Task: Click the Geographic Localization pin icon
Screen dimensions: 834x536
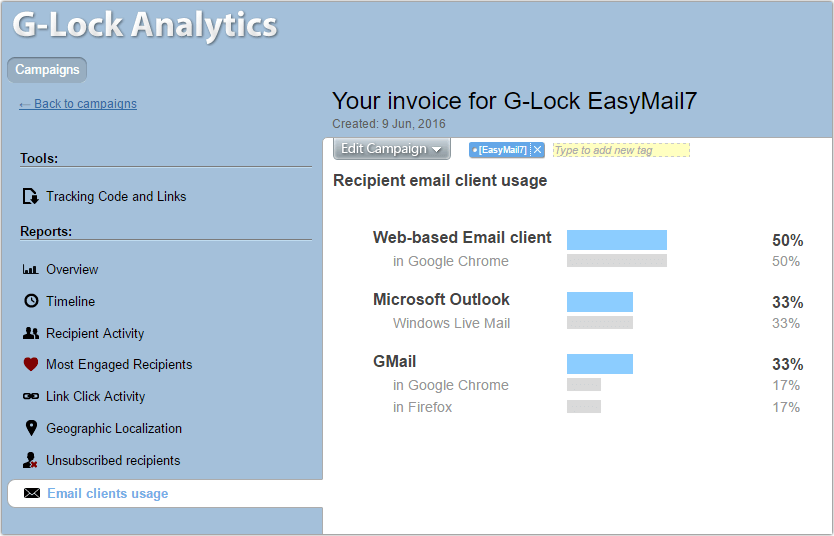Action: [31, 428]
